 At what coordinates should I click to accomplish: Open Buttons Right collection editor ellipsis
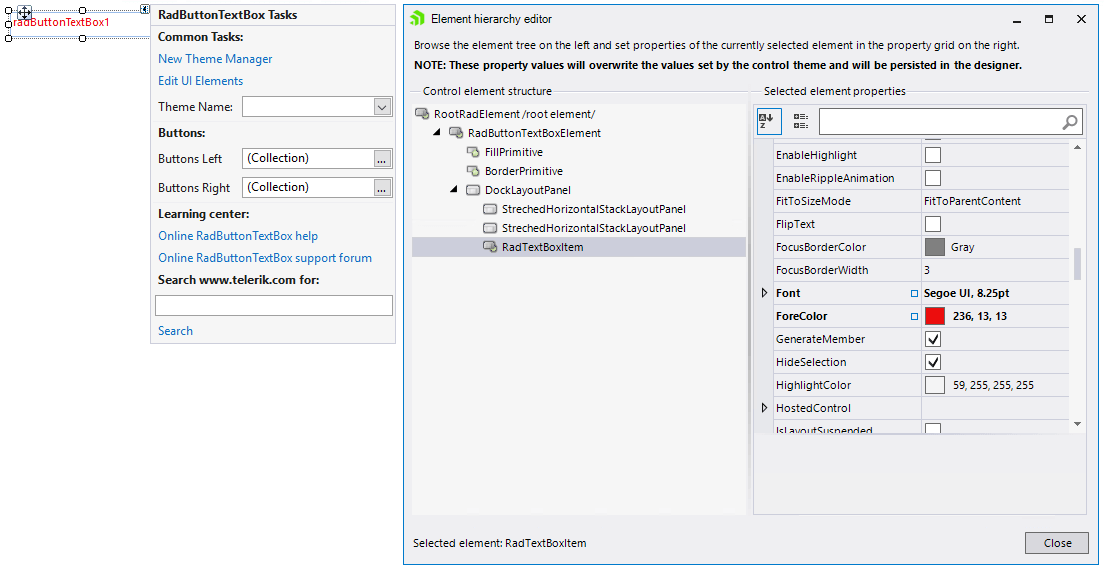pos(382,188)
